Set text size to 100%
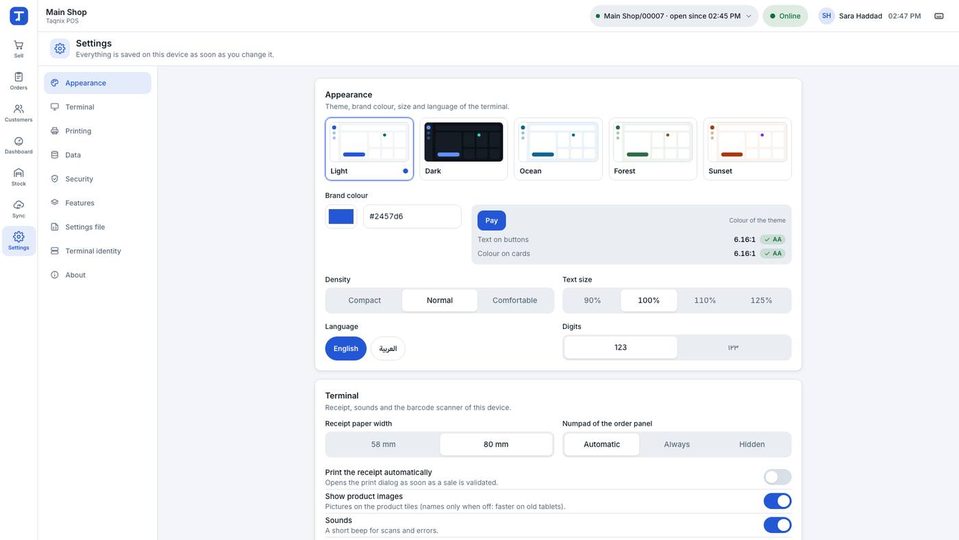The image size is (959, 540). point(649,300)
